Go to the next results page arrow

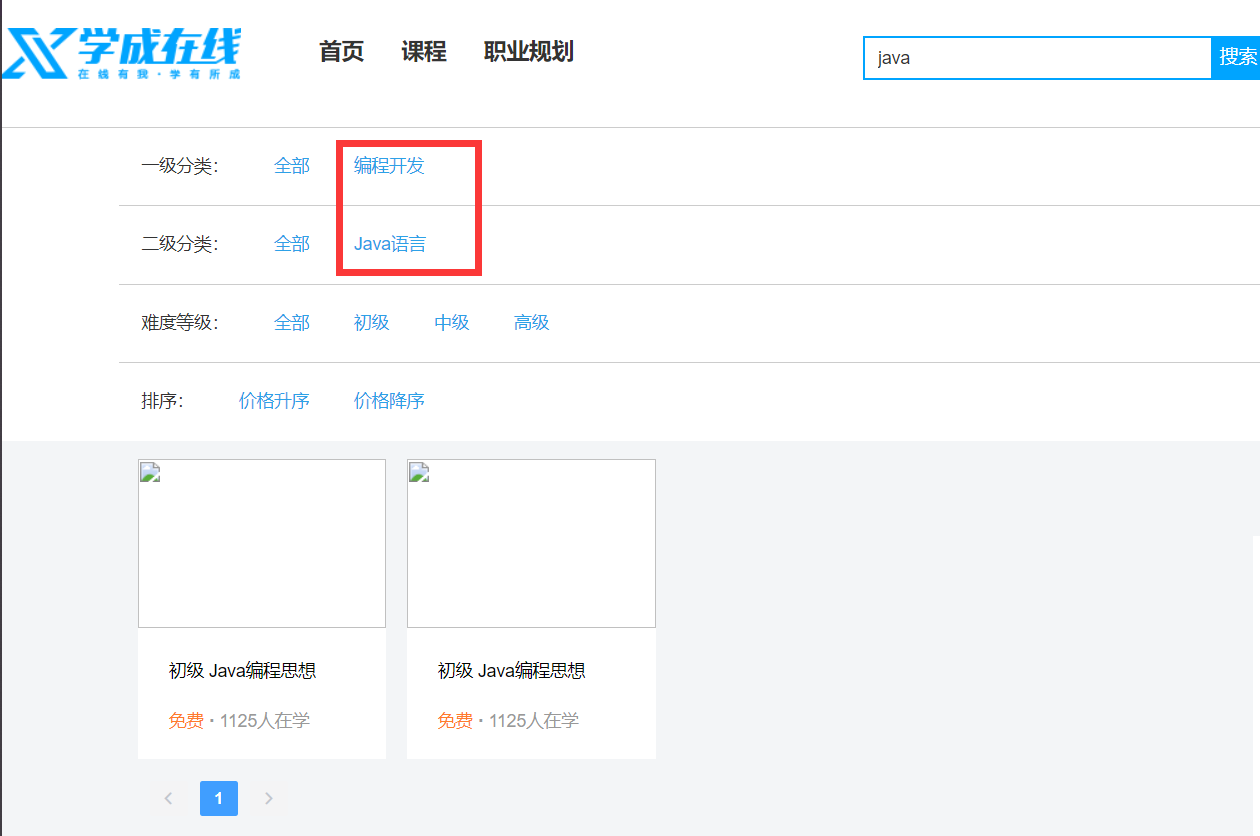pos(268,798)
